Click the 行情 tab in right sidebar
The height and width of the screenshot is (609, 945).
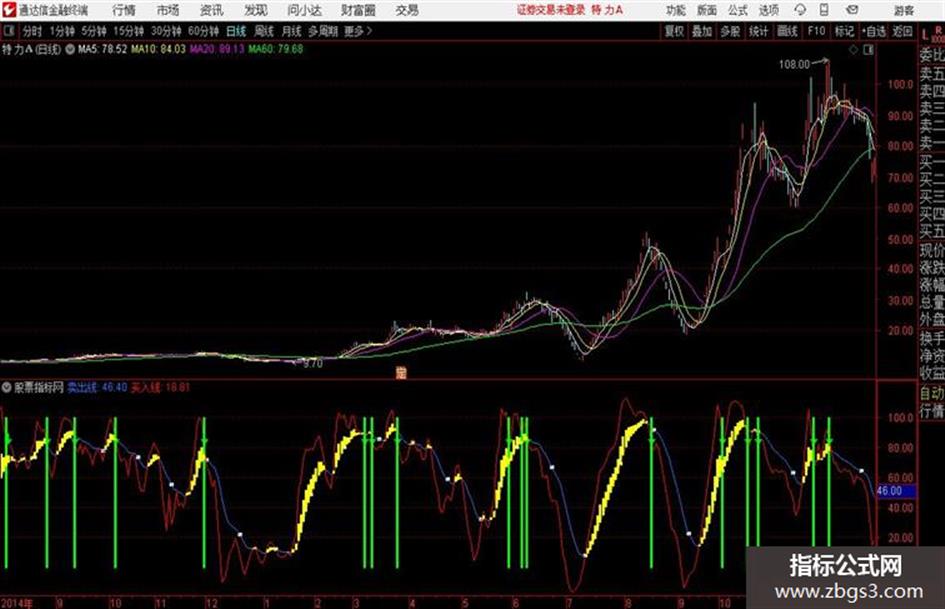coord(932,411)
